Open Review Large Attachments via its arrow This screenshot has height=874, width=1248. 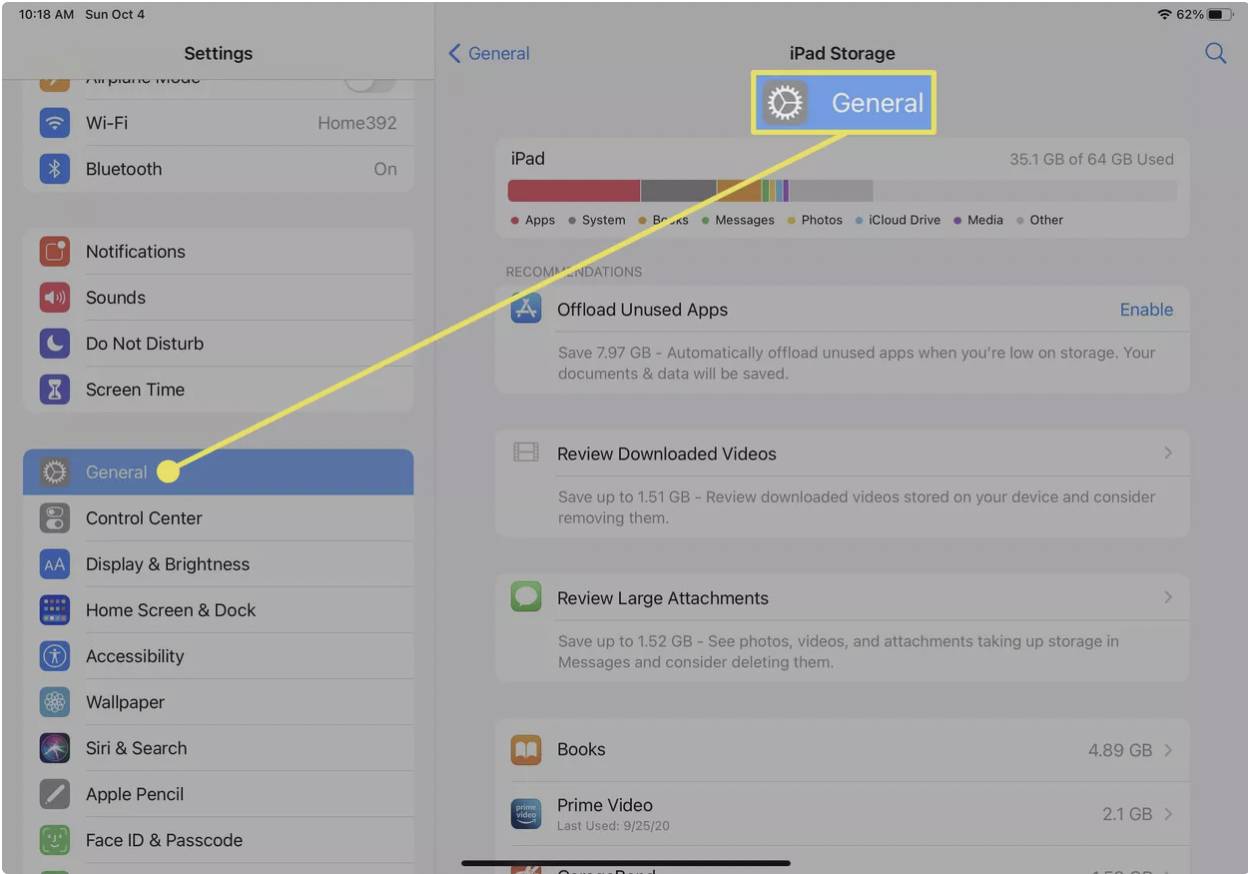point(1168,597)
